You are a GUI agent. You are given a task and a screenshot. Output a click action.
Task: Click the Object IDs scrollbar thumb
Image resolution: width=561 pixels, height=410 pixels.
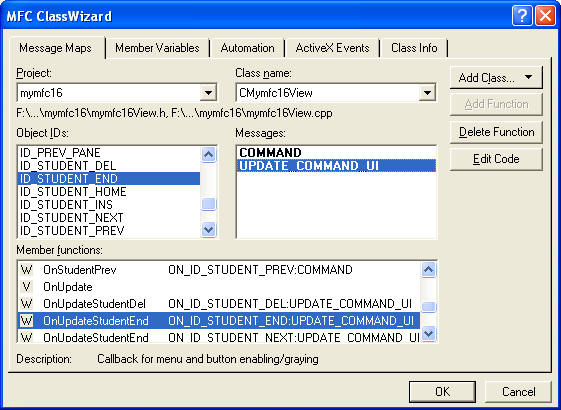click(209, 204)
